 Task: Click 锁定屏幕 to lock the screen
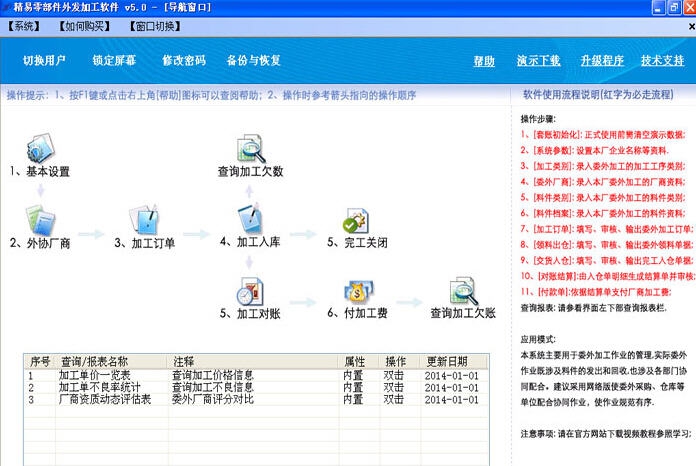(x=114, y=60)
